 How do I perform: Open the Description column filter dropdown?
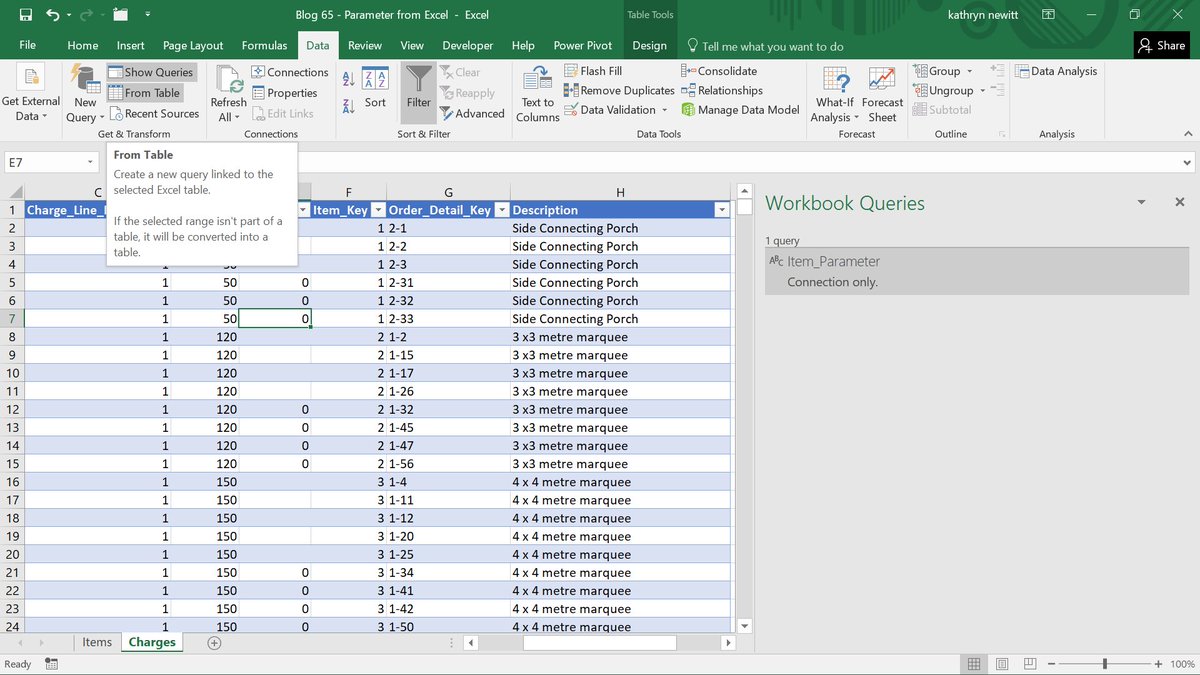(722, 210)
